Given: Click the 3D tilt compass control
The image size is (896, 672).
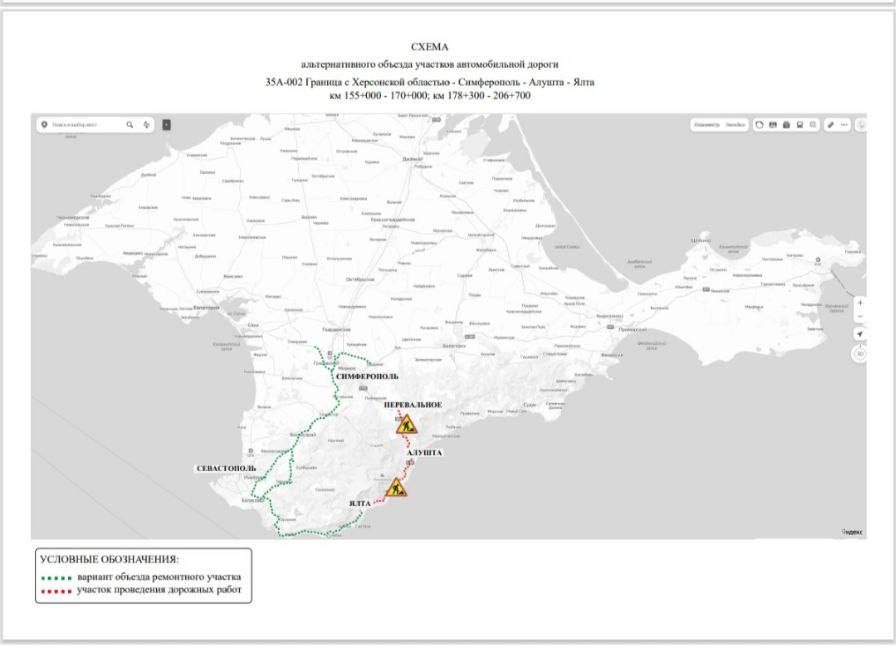Looking at the screenshot, I should (x=860, y=354).
